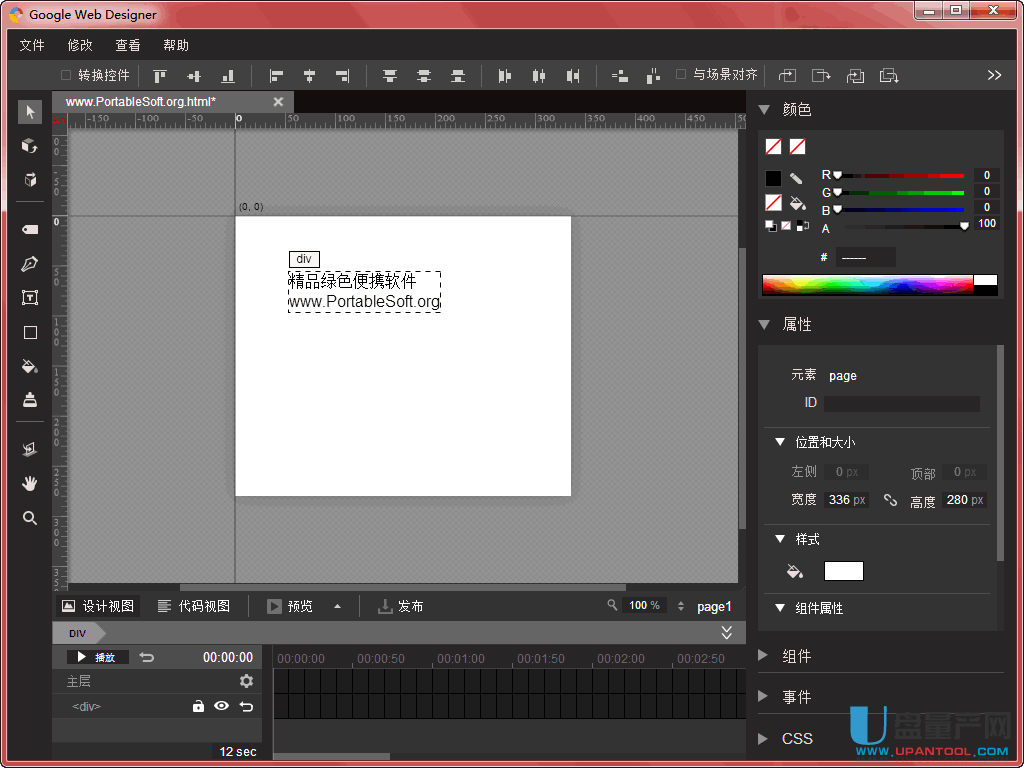
Task: Choose the Rectangle shape tool
Action: 30,332
